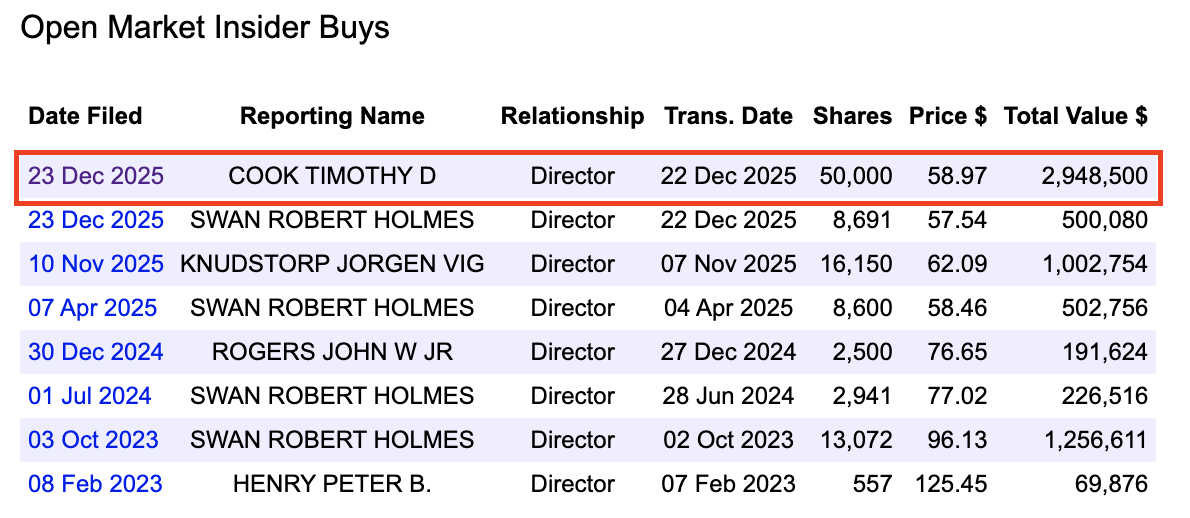Click the Open Market Insider Buys heading

coord(205,28)
